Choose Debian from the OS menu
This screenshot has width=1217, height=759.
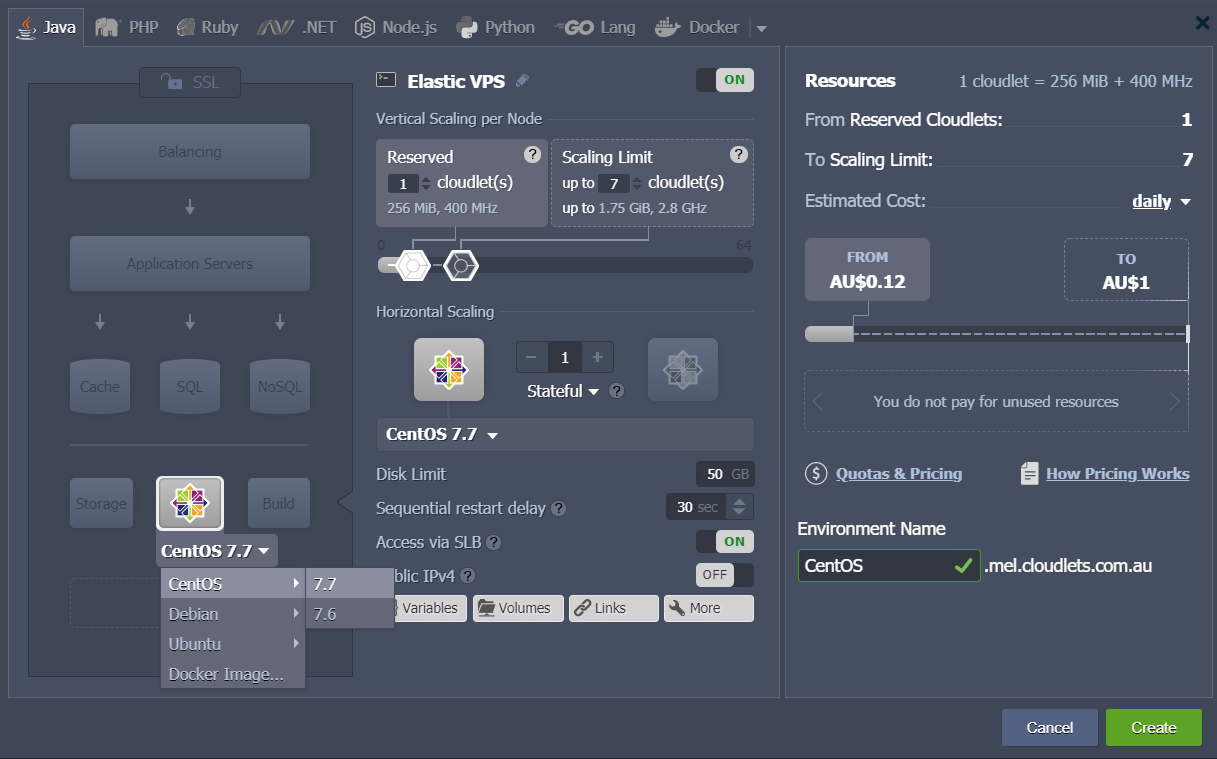coord(233,614)
